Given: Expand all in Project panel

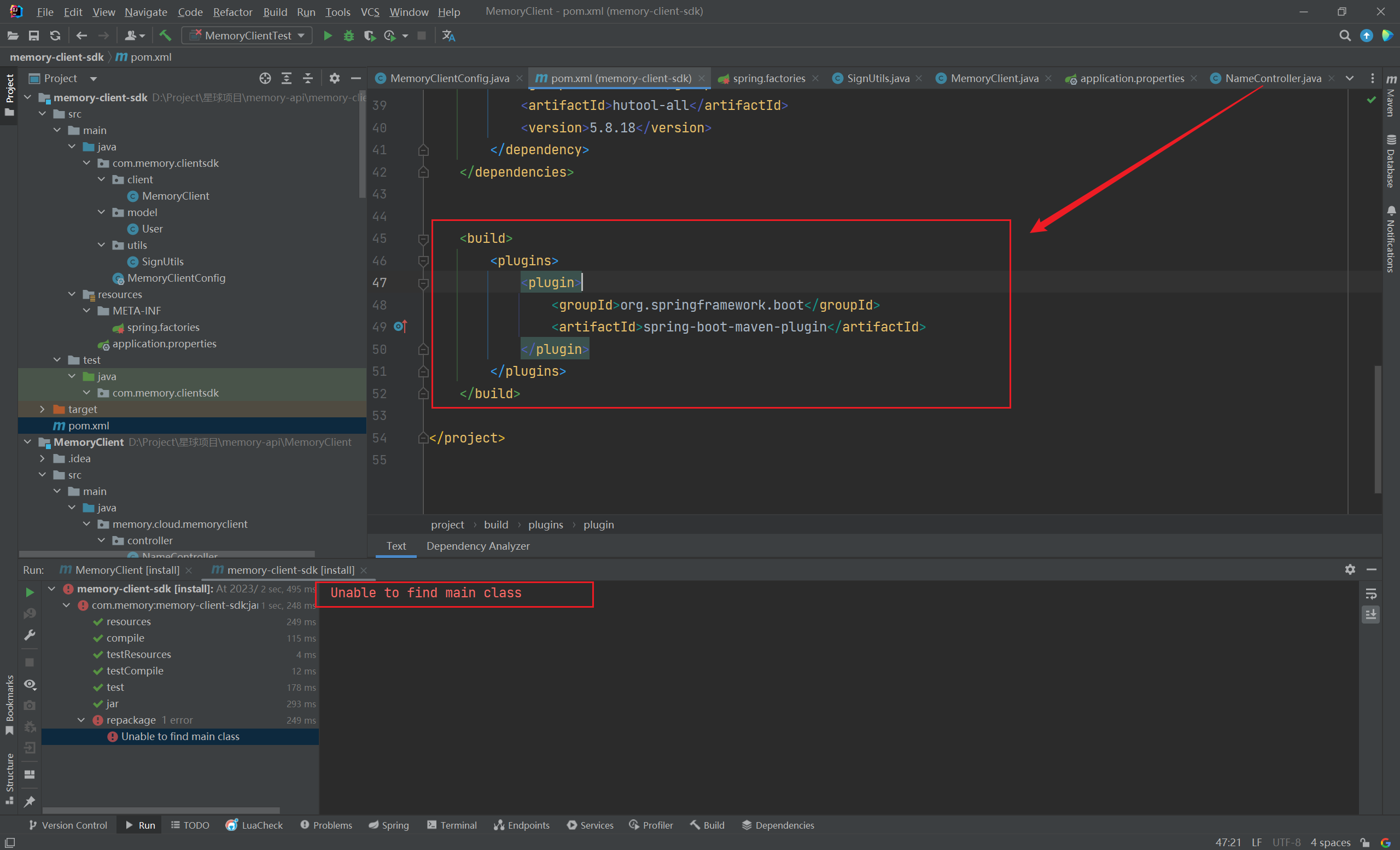Looking at the screenshot, I should click(287, 78).
